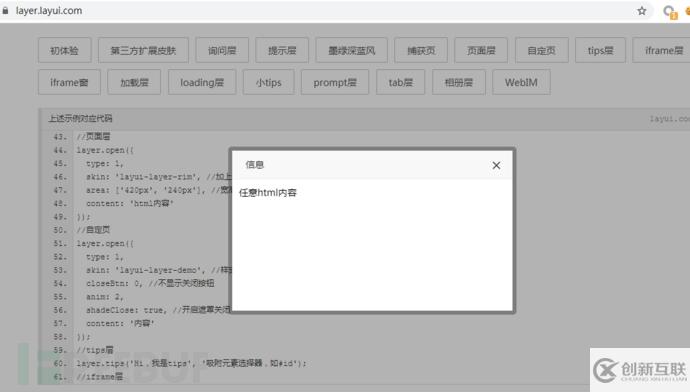Click code line 57 content: '内容'

[120, 324]
